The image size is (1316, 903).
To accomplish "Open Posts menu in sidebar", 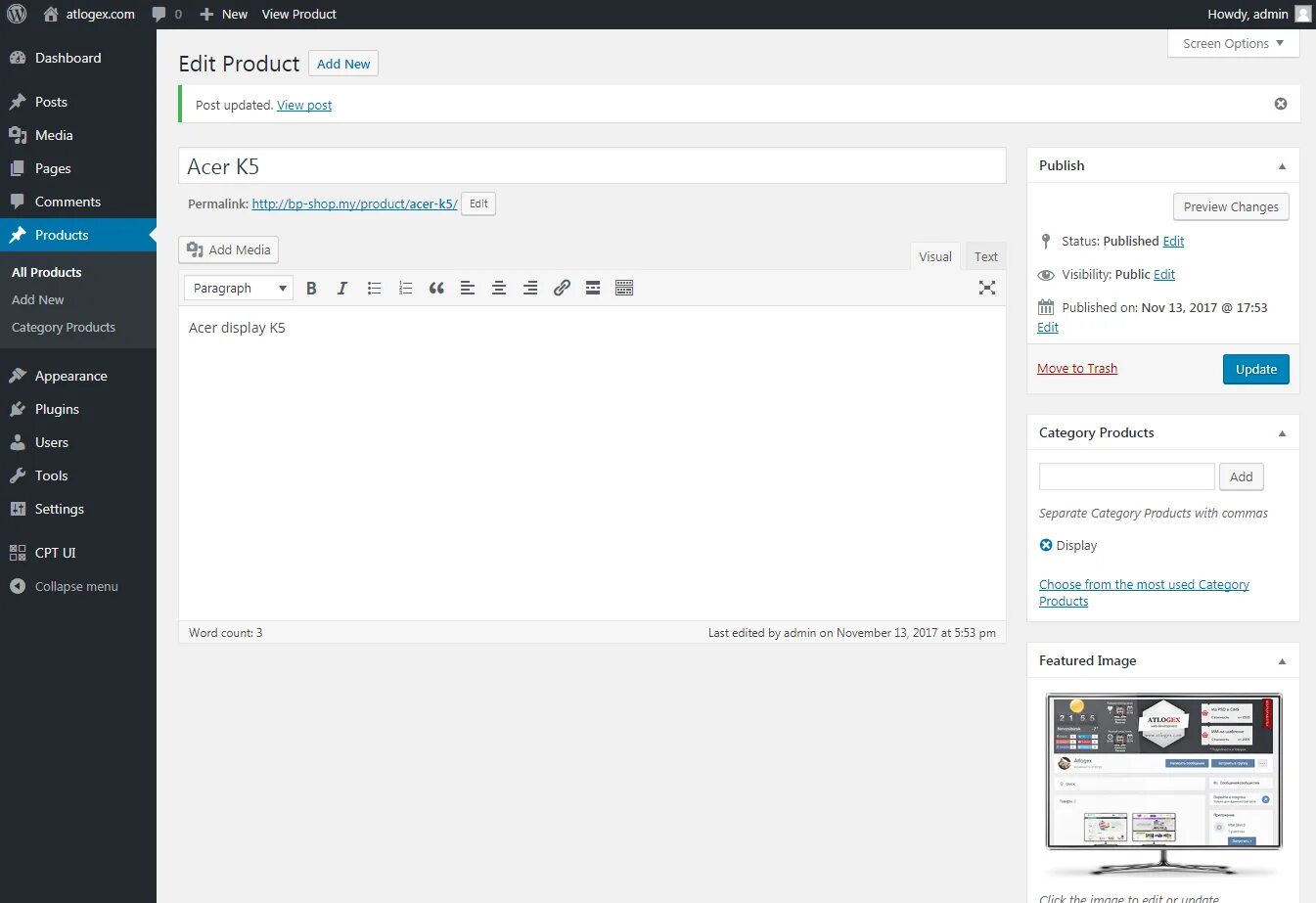I will pyautogui.click(x=78, y=102).
